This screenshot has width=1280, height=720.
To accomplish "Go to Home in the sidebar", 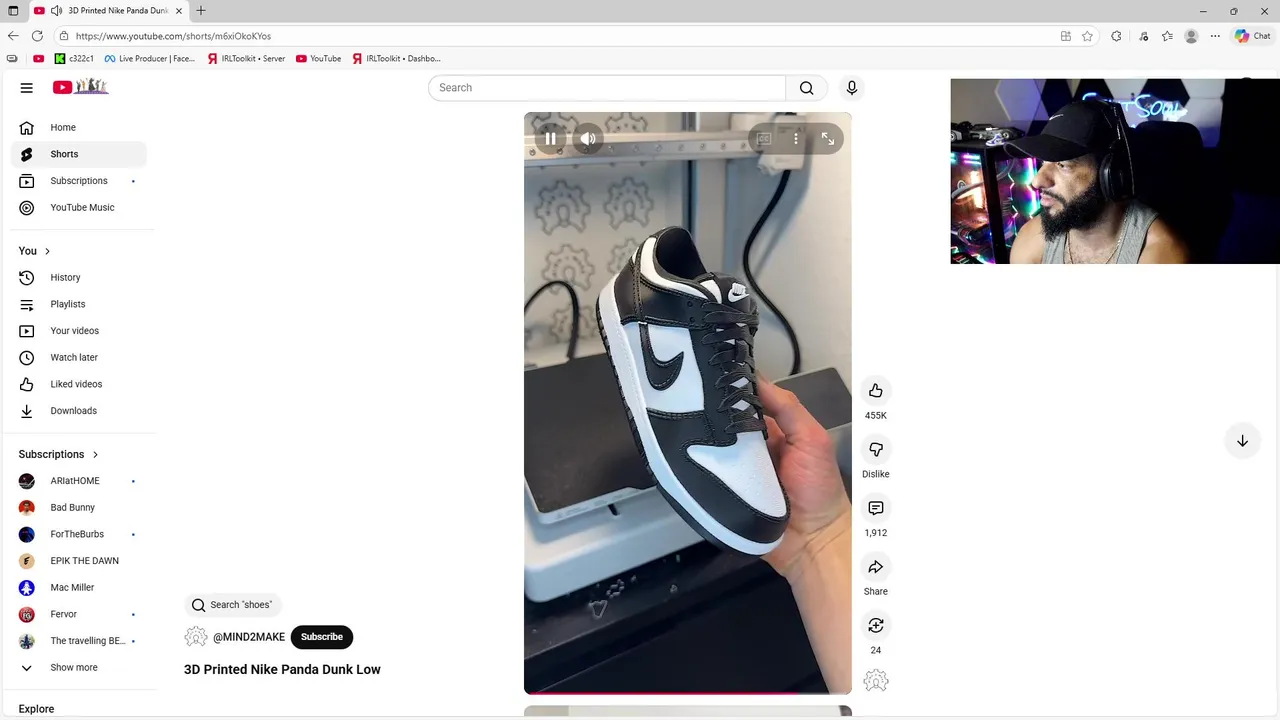I will pyautogui.click(x=79, y=128).
